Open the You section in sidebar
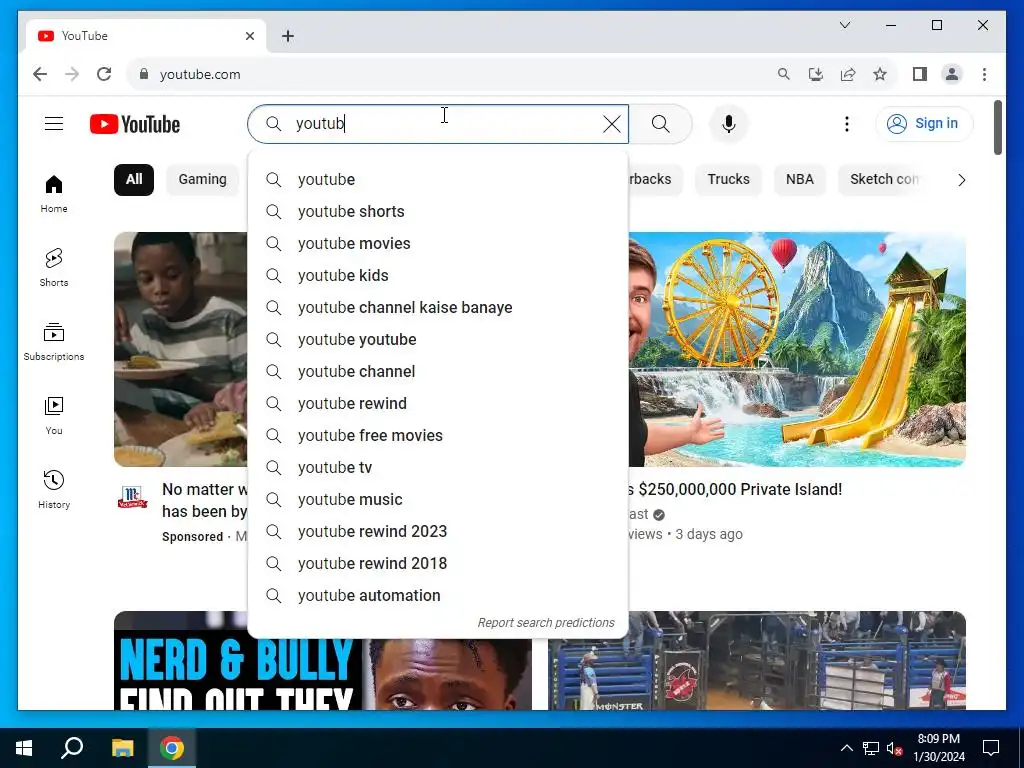This screenshot has width=1024, height=768. pos(54,415)
